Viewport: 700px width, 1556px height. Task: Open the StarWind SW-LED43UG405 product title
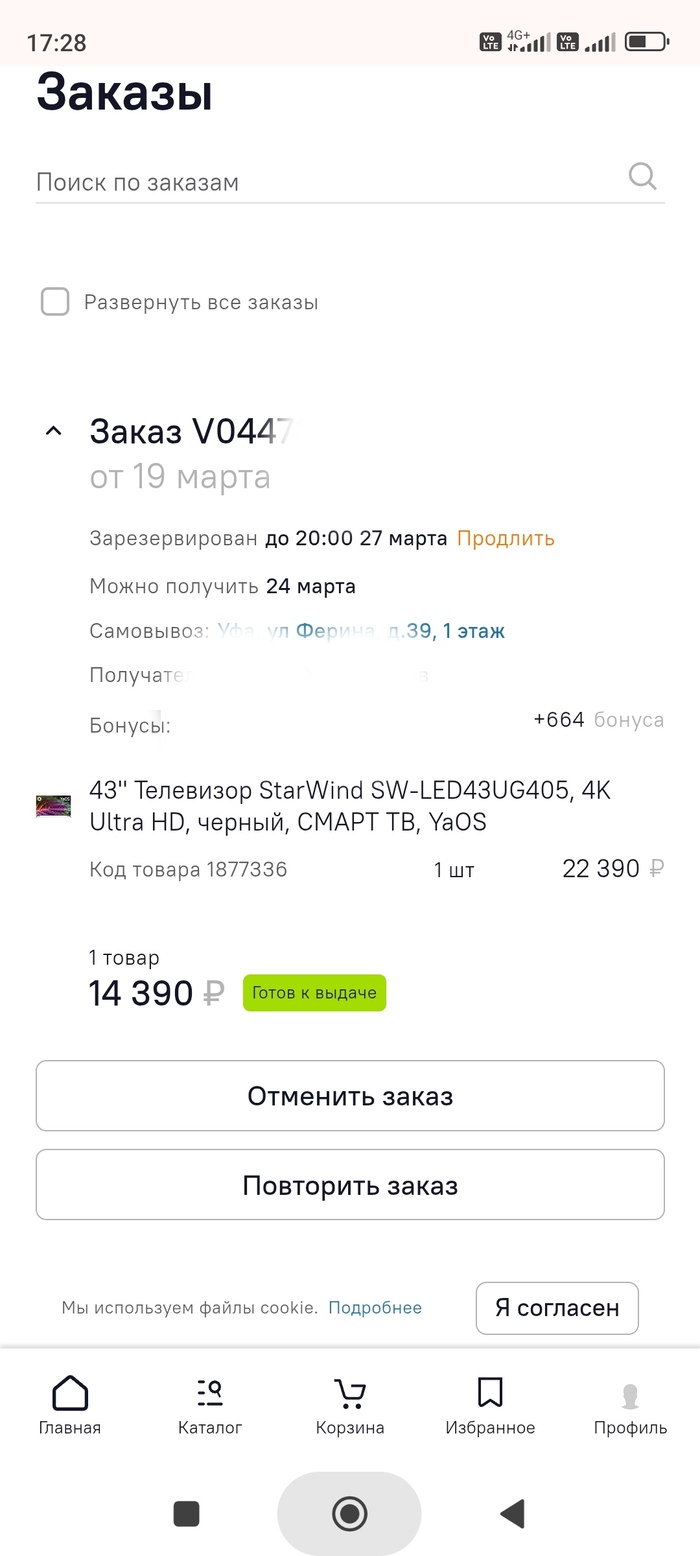tap(350, 806)
